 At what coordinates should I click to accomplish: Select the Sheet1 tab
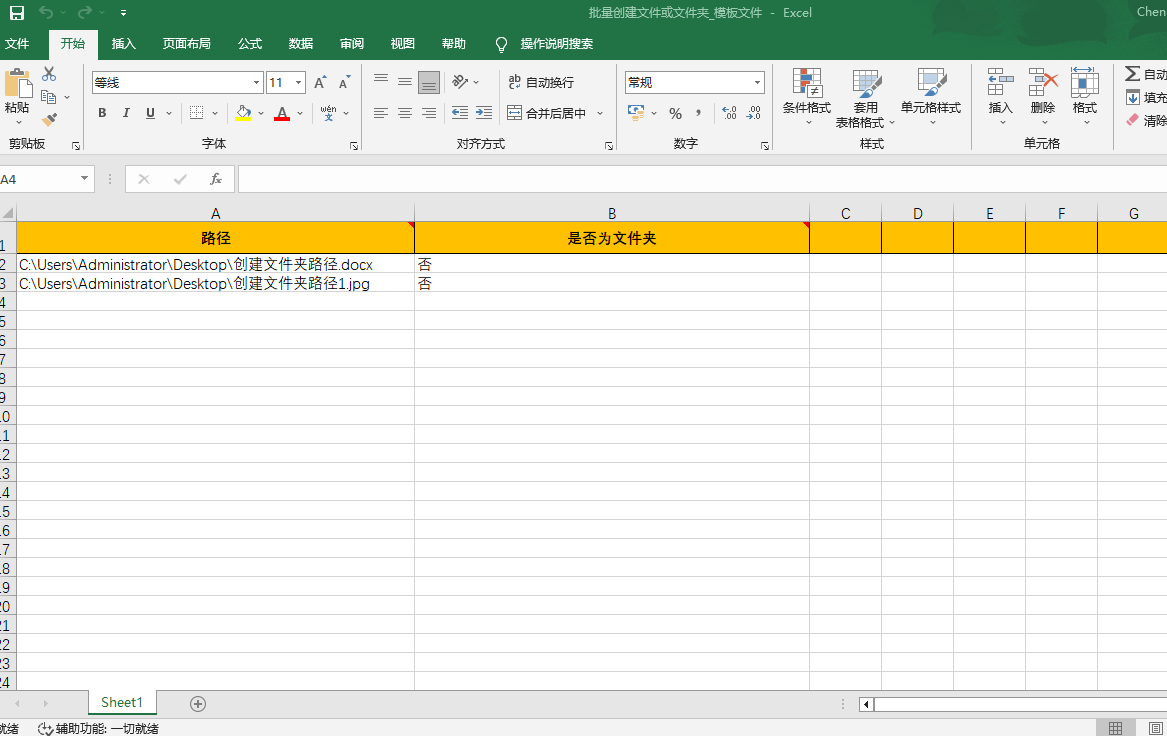pos(121,703)
